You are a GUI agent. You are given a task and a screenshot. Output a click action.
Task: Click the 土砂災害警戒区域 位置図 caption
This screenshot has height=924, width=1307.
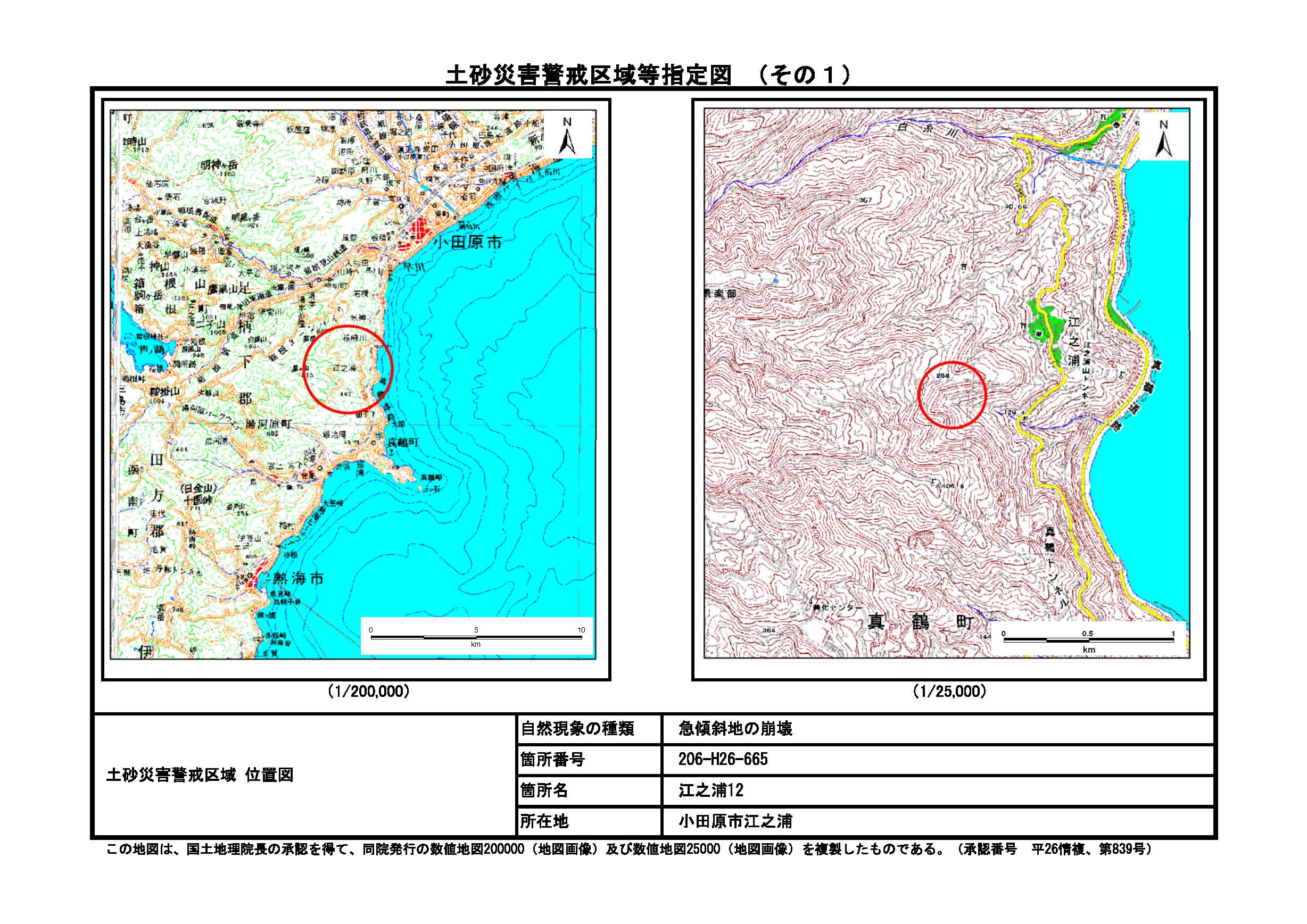coord(200,775)
